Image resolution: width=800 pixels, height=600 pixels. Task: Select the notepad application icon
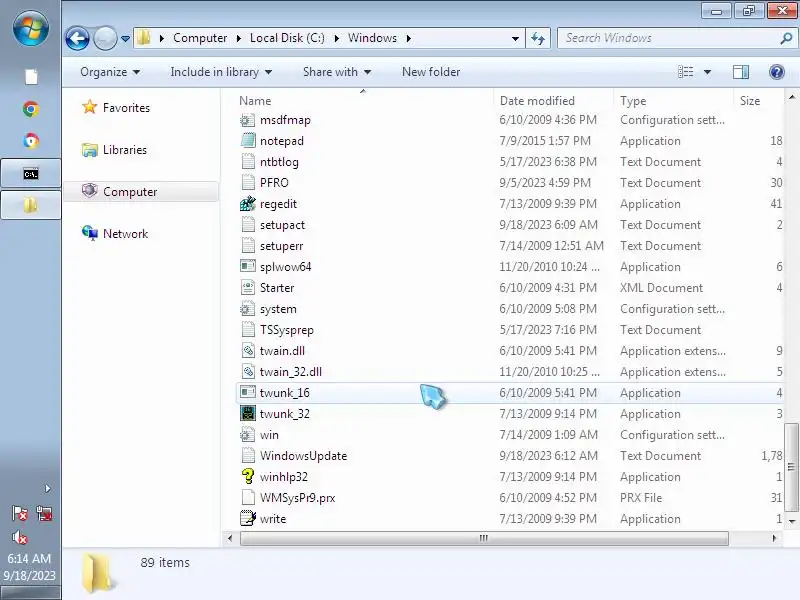click(247, 141)
